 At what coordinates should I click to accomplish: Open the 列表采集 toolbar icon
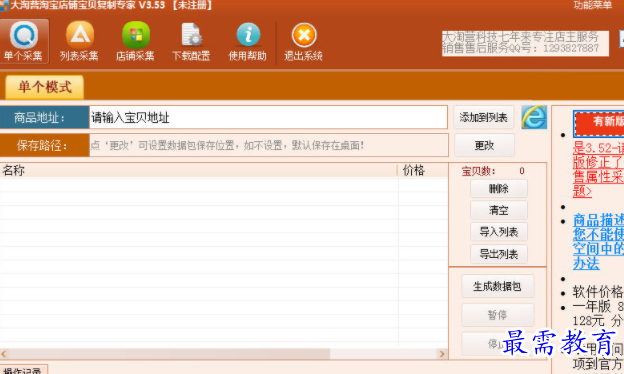click(80, 41)
